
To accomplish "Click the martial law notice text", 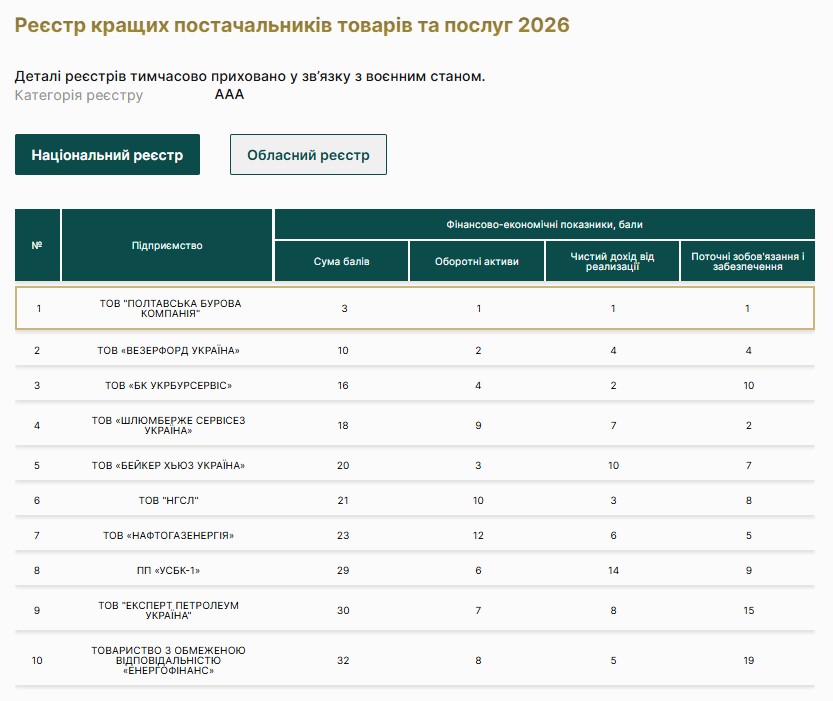I will 250,76.
